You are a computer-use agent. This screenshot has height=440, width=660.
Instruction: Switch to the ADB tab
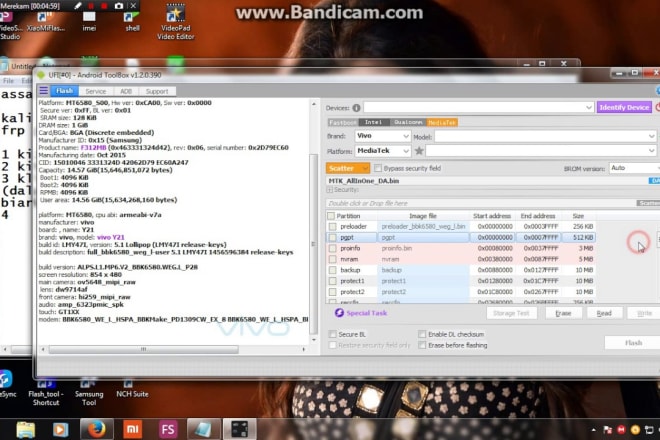(x=125, y=91)
